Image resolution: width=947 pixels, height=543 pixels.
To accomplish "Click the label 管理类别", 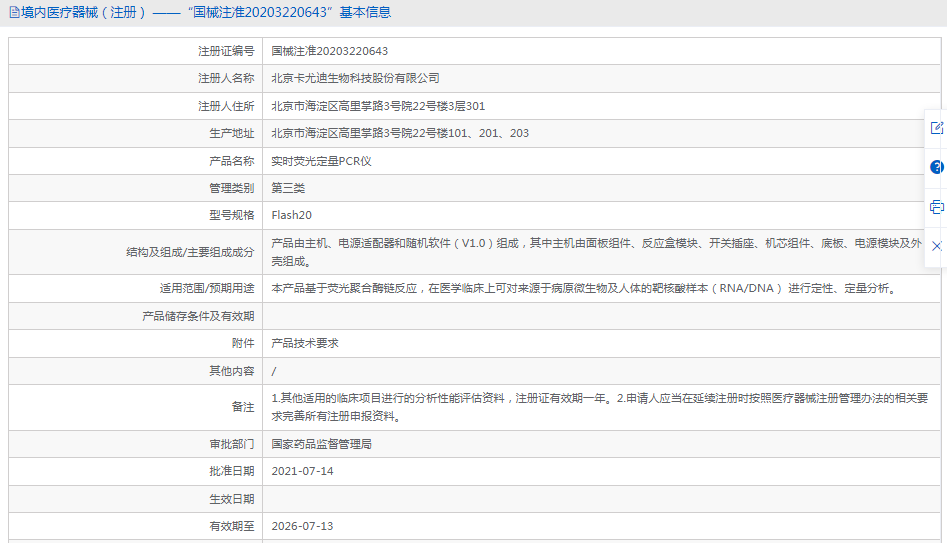I will point(232,188).
